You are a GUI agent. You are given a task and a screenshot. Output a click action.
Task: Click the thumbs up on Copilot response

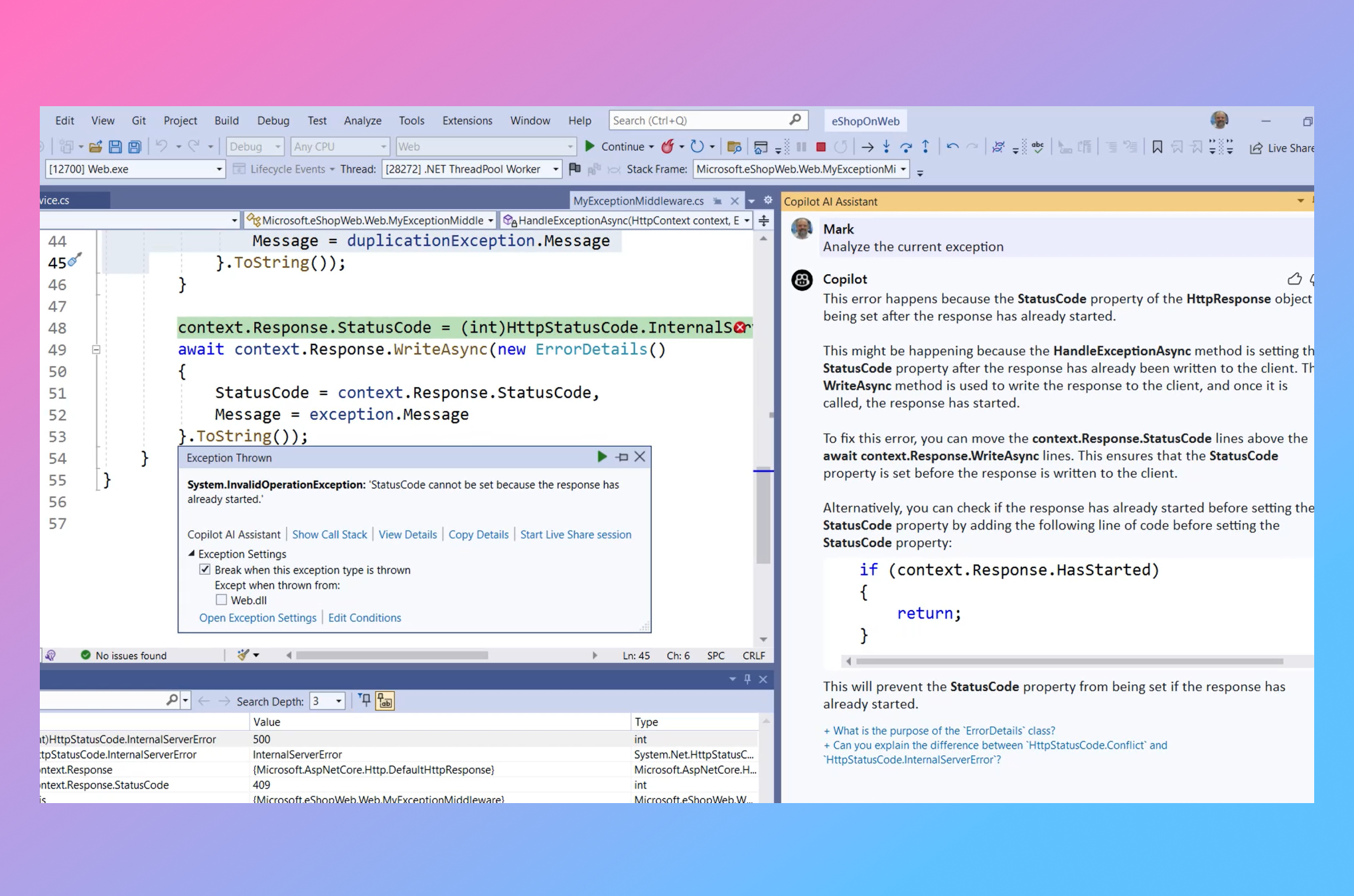(x=1294, y=279)
